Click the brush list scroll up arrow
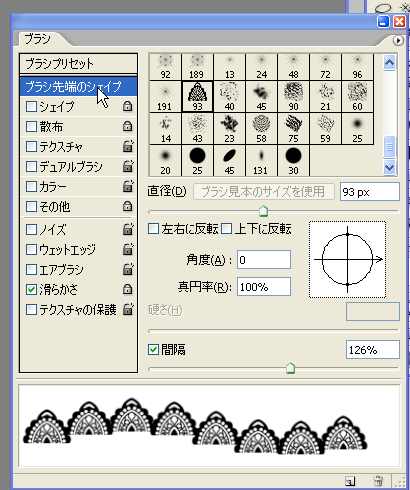The width and height of the screenshot is (410, 490). 390,62
